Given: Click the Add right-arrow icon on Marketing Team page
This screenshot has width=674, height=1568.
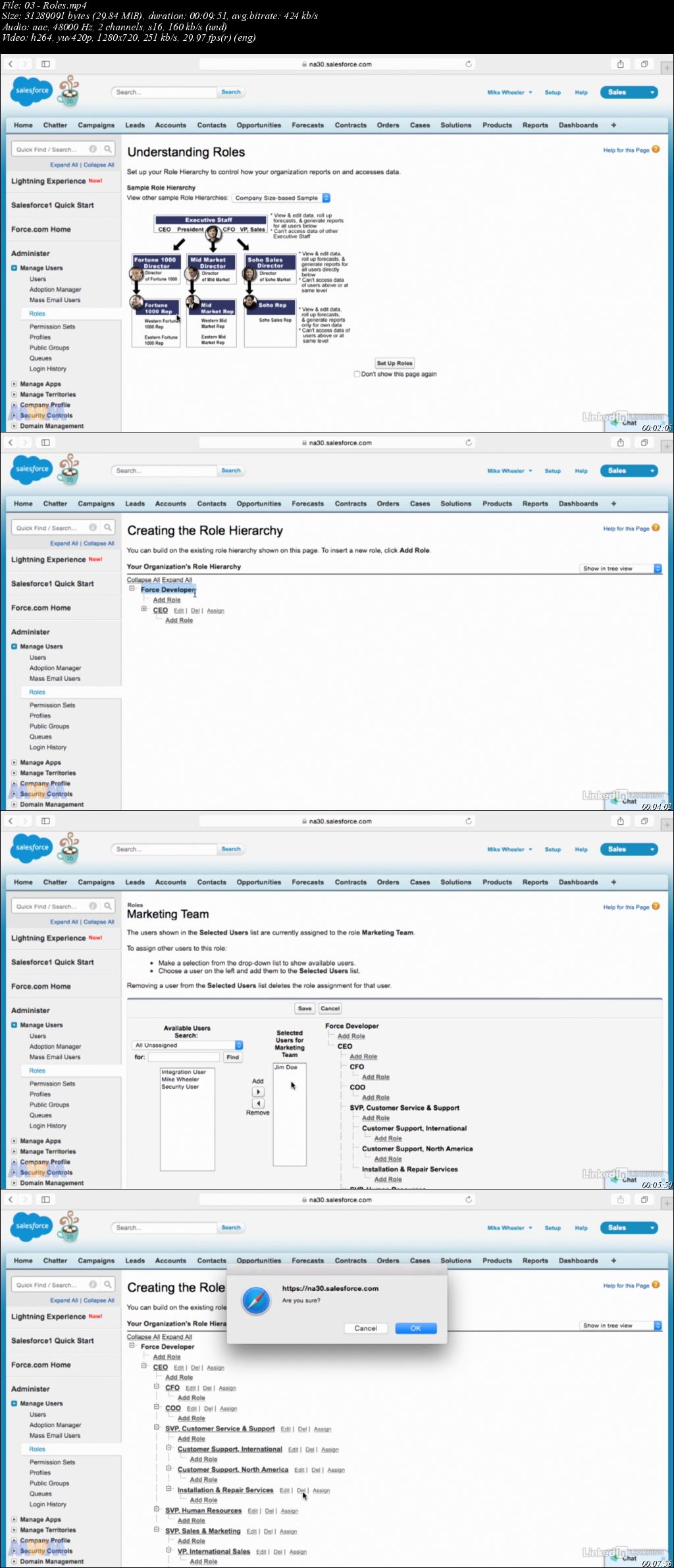Looking at the screenshot, I should click(258, 1092).
